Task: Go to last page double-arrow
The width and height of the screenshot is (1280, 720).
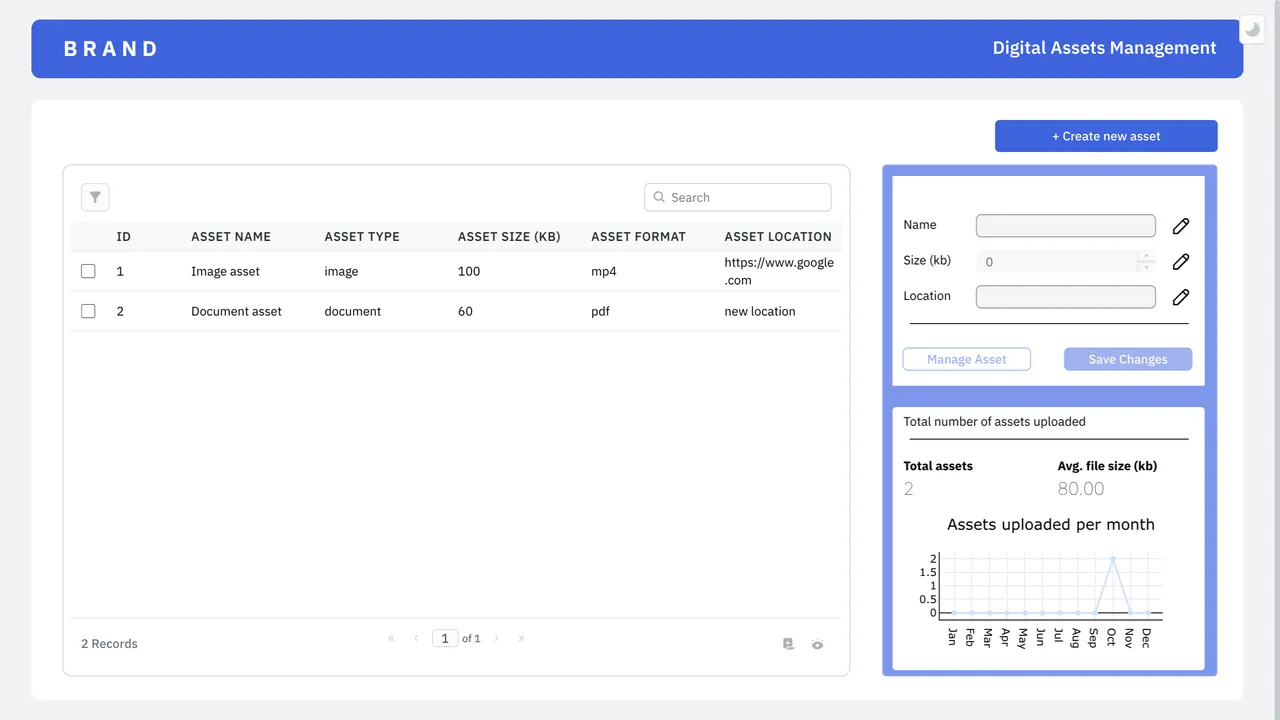Action: coord(521,638)
